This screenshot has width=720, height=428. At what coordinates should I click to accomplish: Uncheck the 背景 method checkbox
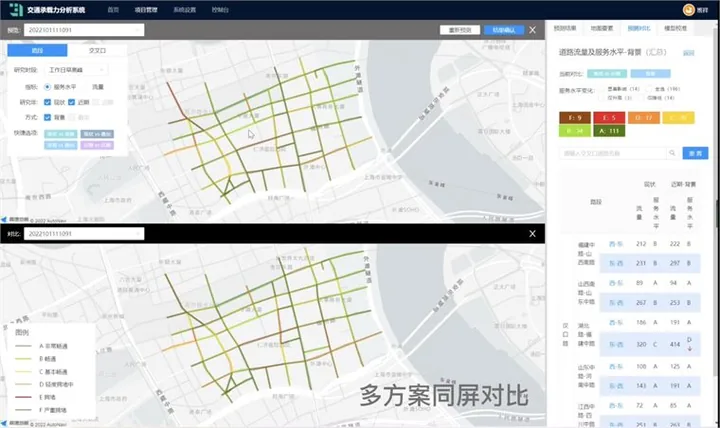coord(47,117)
